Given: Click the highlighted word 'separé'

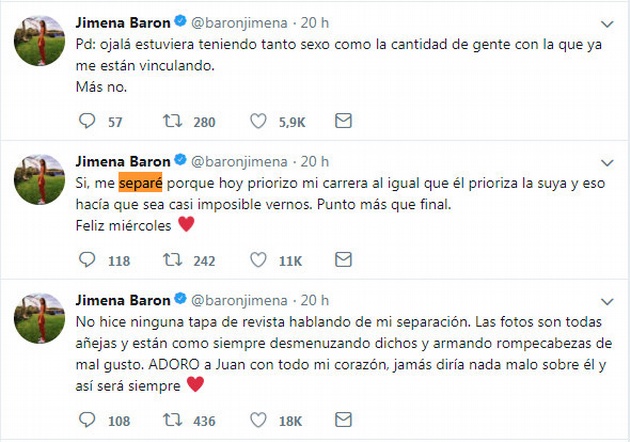Looking at the screenshot, I should coord(139,184).
